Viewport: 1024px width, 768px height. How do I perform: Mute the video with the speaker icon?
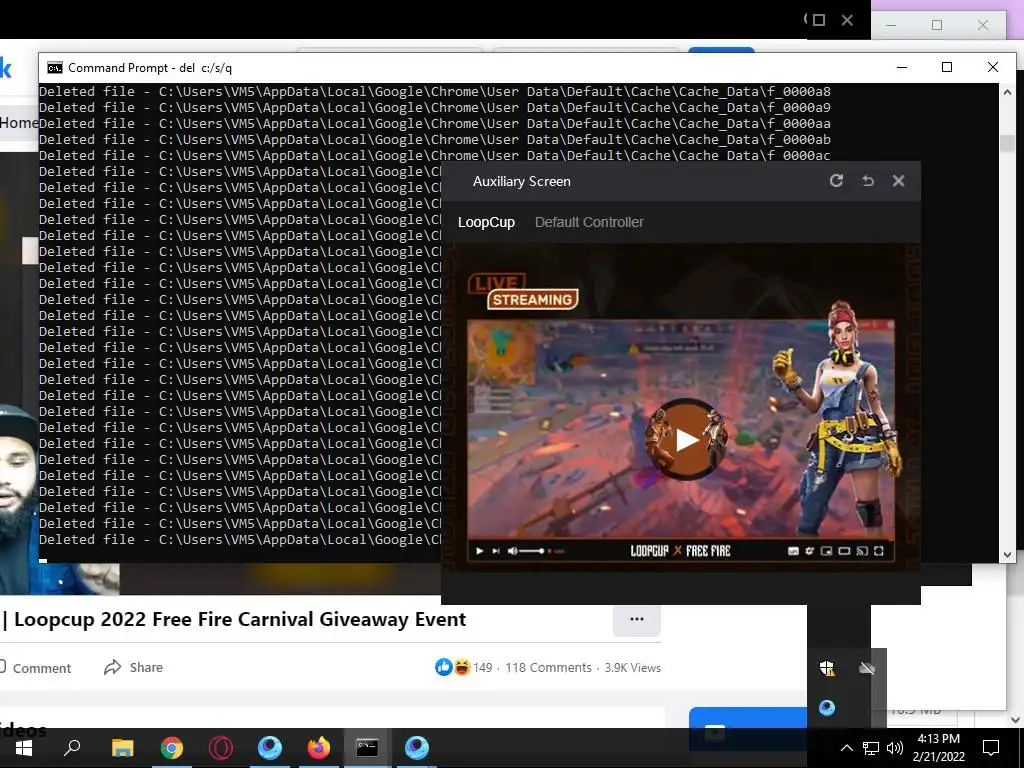(x=513, y=551)
